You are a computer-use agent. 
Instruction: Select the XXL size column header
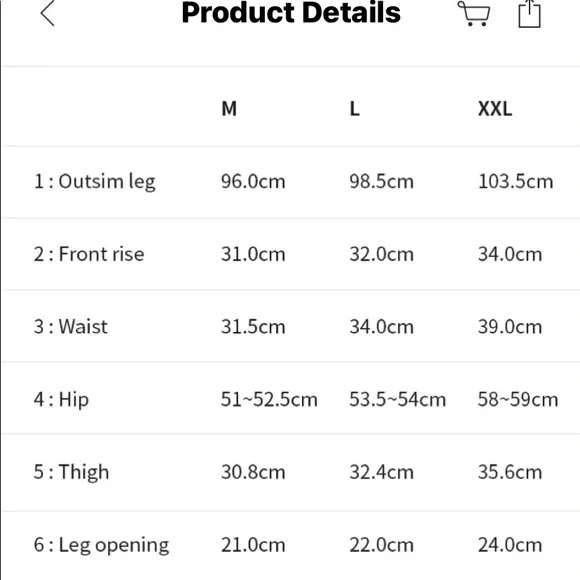(495, 109)
